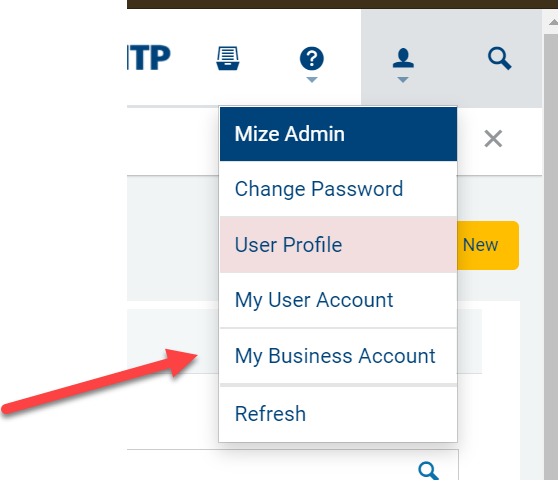558x480 pixels.
Task: Expand the arrow below user icon
Action: coord(403,80)
